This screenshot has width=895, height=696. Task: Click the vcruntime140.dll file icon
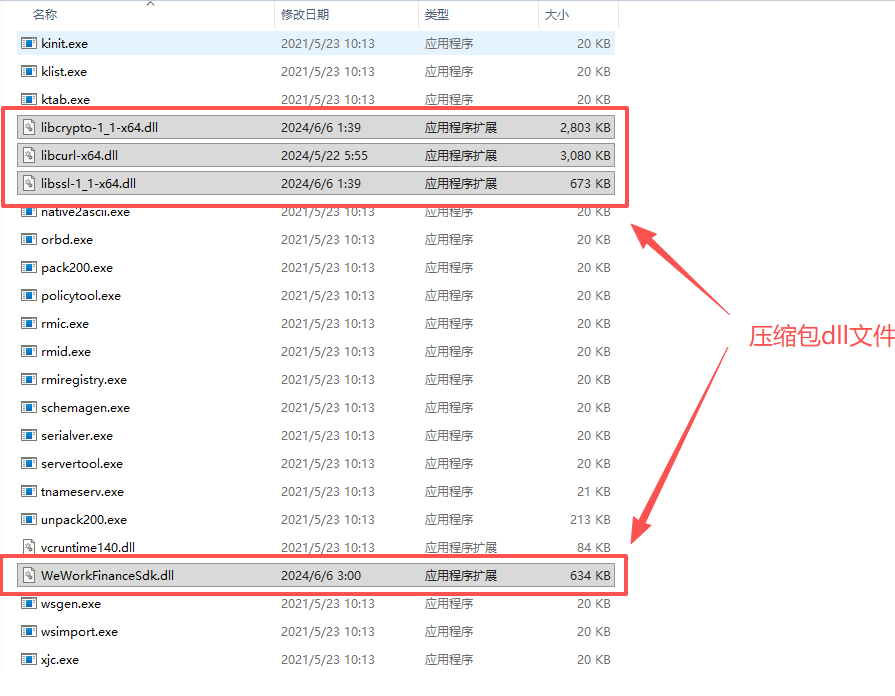(x=29, y=547)
